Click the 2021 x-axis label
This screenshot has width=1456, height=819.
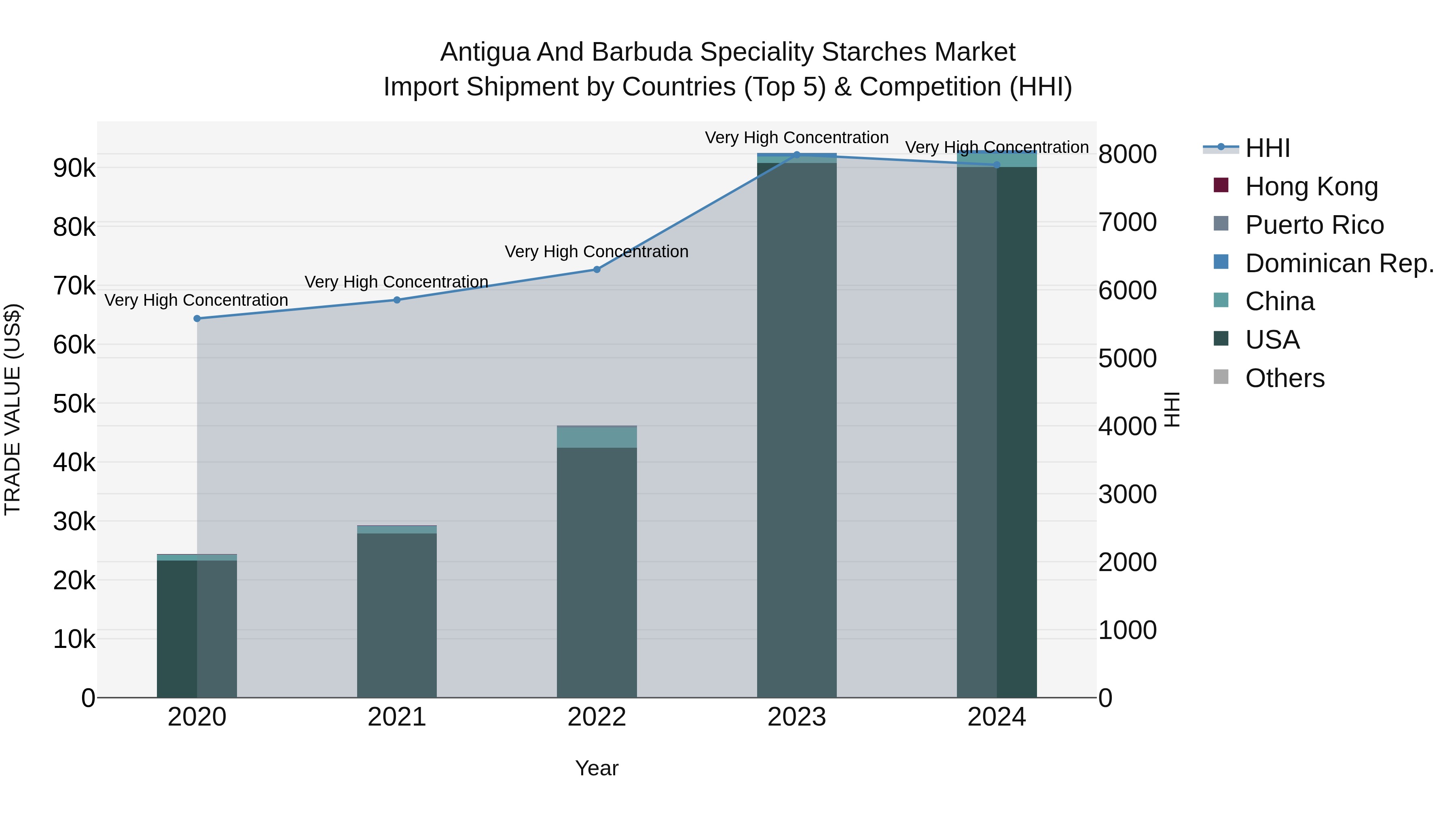point(397,717)
